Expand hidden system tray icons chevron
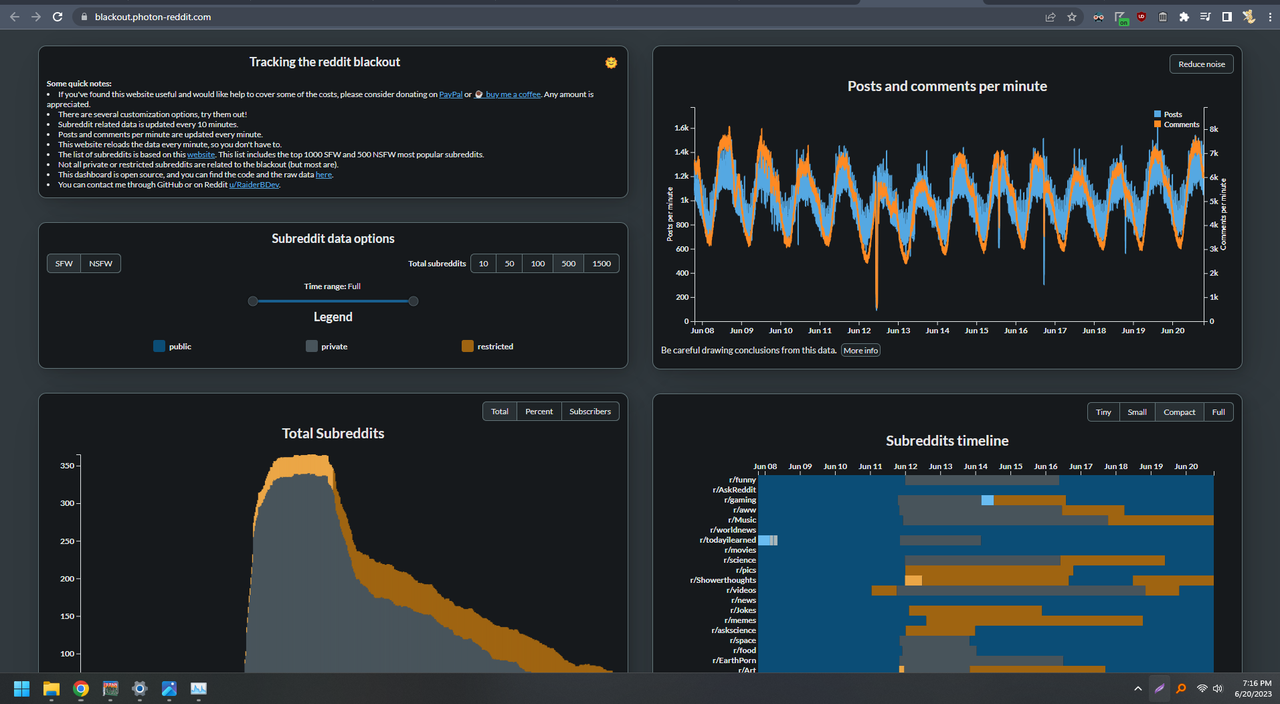1280x704 pixels. [1138, 688]
